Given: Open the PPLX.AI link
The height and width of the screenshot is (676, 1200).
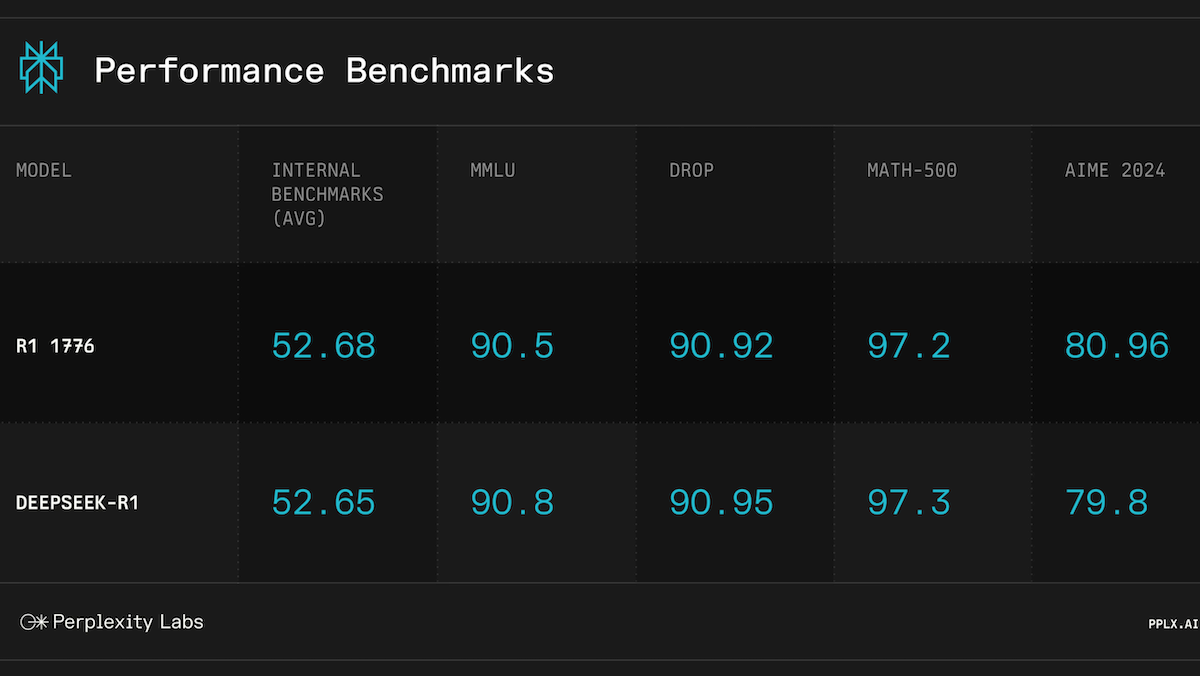Looking at the screenshot, I should click(1173, 624).
